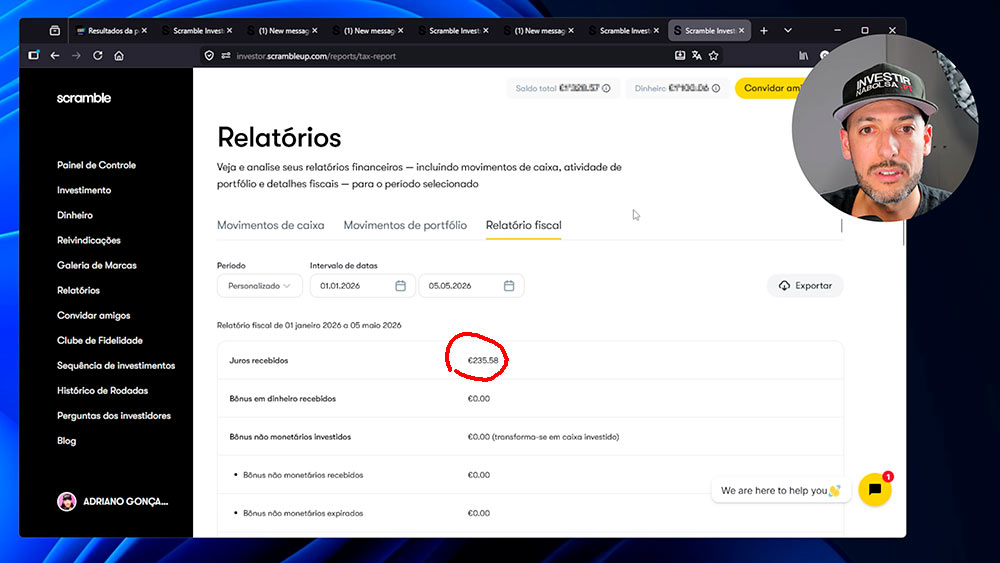The width and height of the screenshot is (1000, 563).
Task: Click the transforma-se em caixa investido note
Action: 555,437
